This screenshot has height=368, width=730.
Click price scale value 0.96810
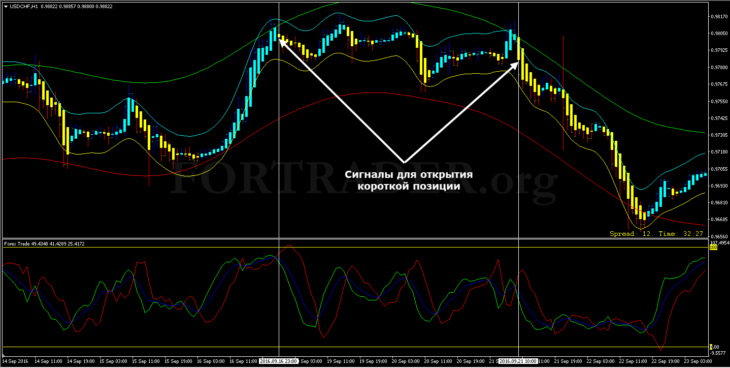coord(718,203)
